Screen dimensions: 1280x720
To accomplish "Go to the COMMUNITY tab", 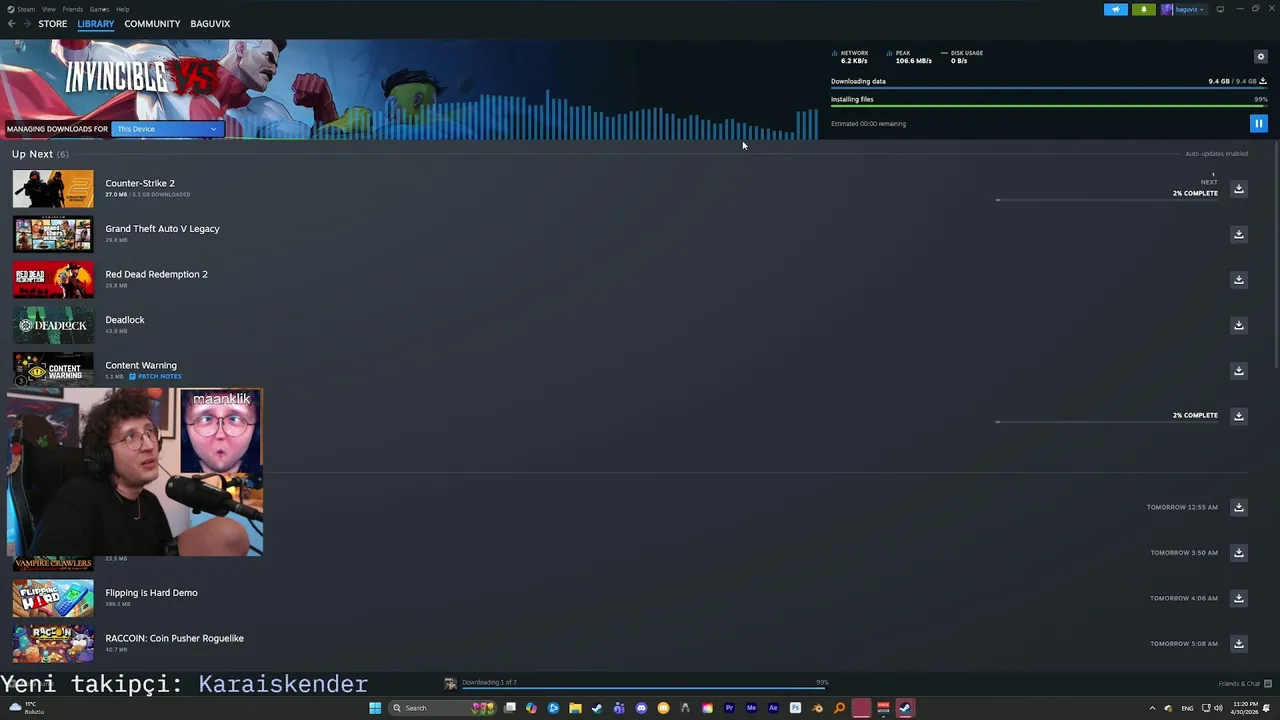I will coord(152,23).
